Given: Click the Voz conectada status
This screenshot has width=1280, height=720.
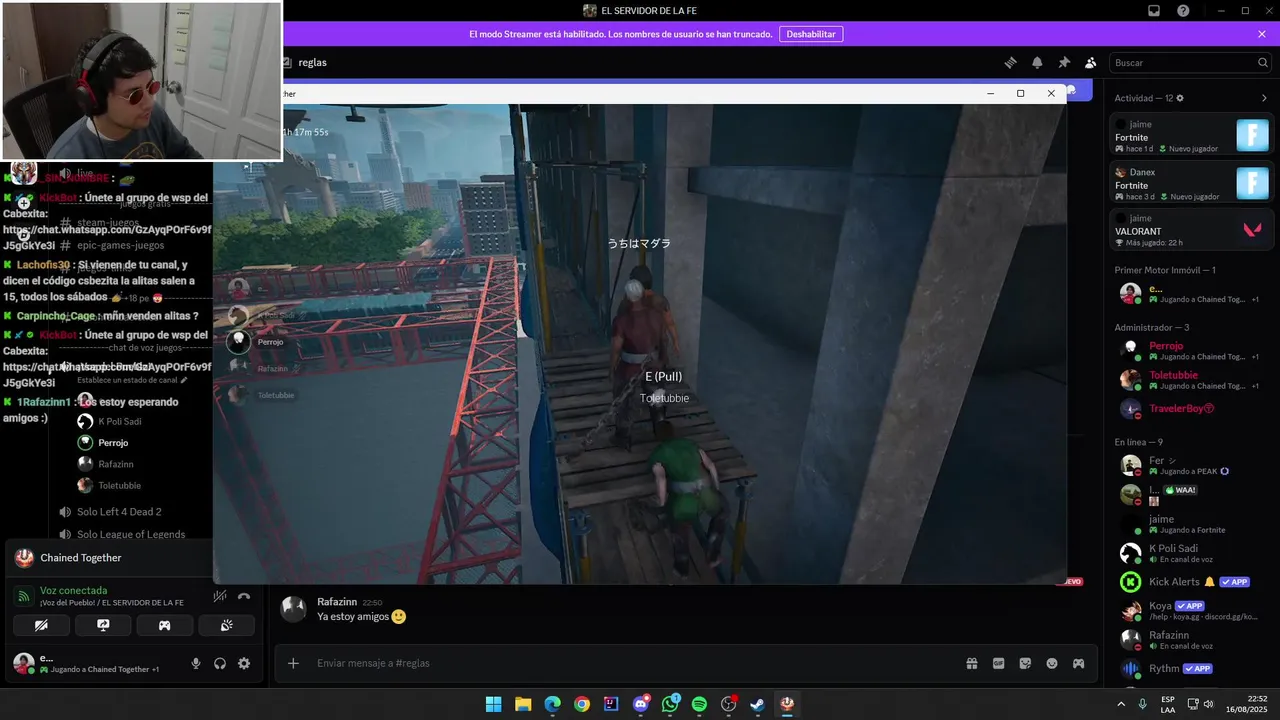Looking at the screenshot, I should point(73,590).
